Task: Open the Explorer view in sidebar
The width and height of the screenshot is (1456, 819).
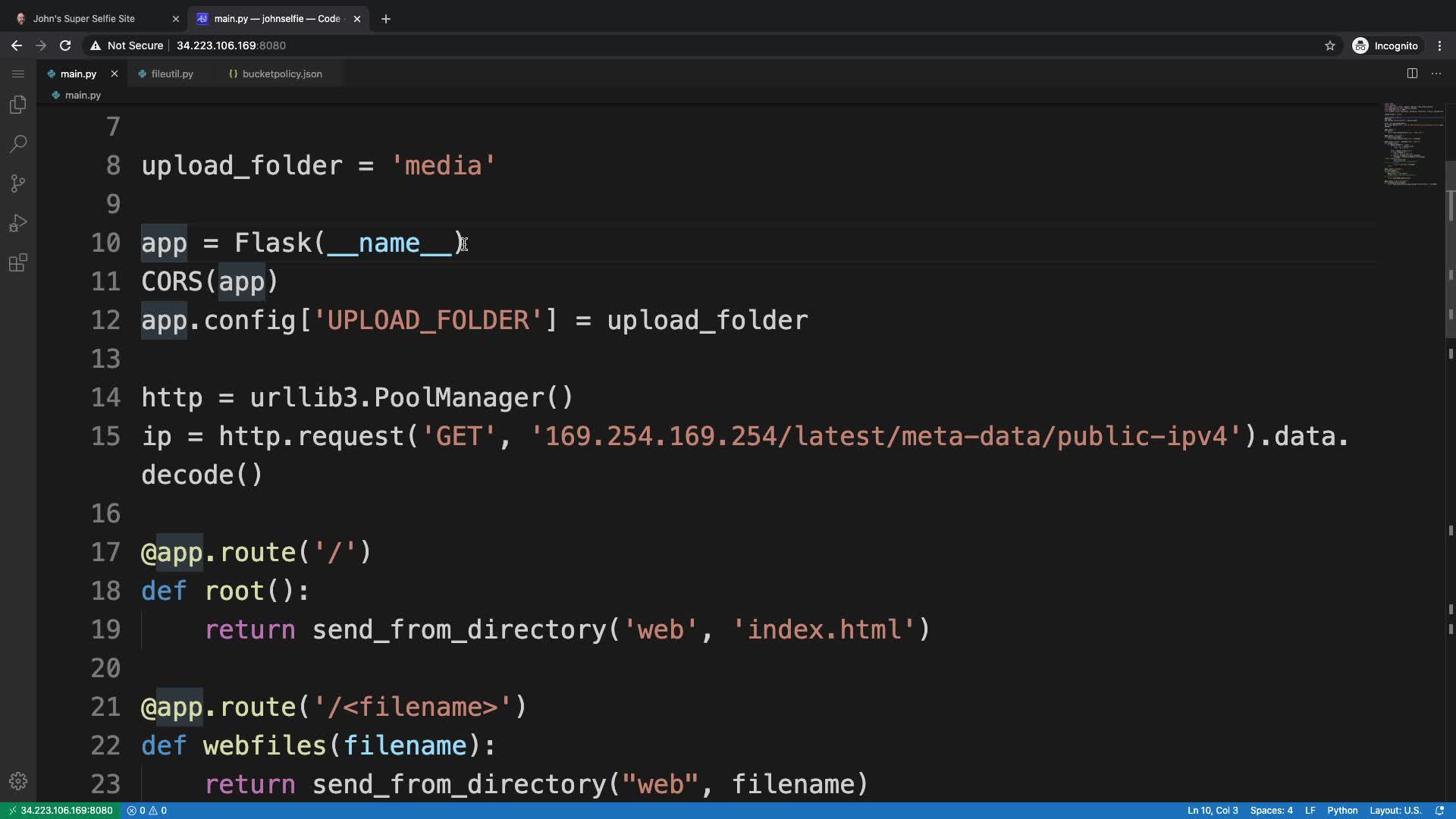Action: pos(18,105)
